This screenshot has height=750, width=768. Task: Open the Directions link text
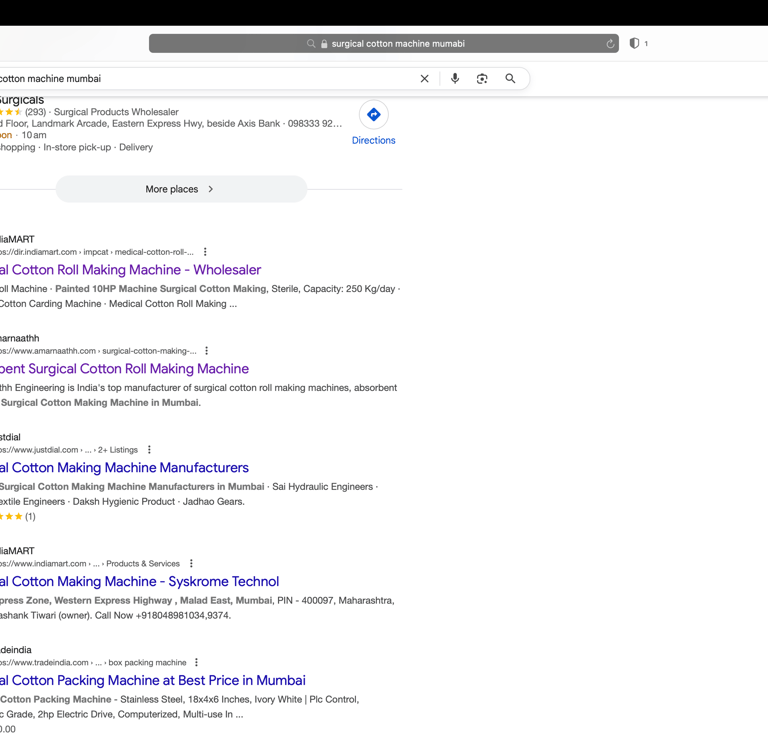point(374,141)
